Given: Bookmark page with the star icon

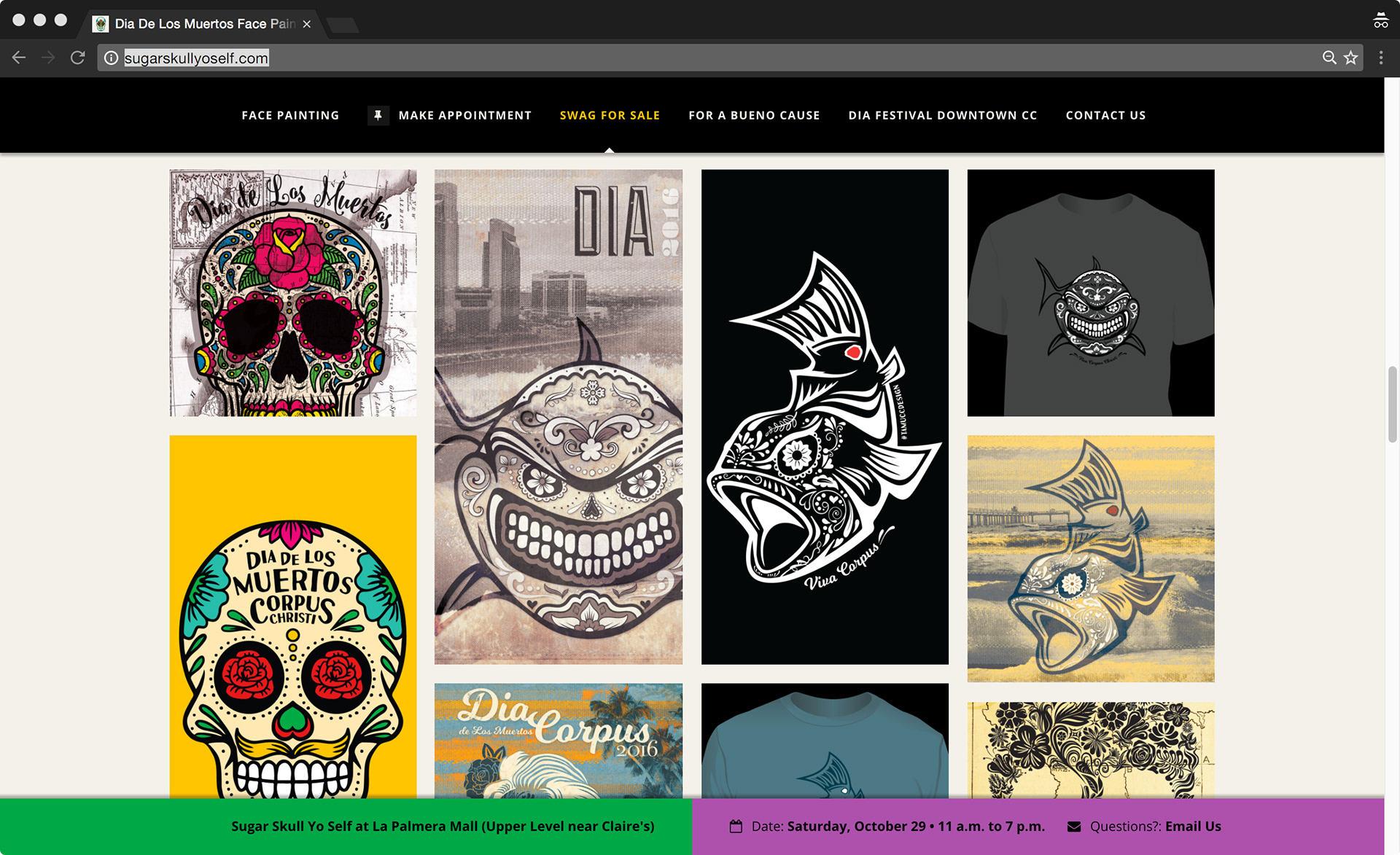Looking at the screenshot, I should click(x=1351, y=58).
